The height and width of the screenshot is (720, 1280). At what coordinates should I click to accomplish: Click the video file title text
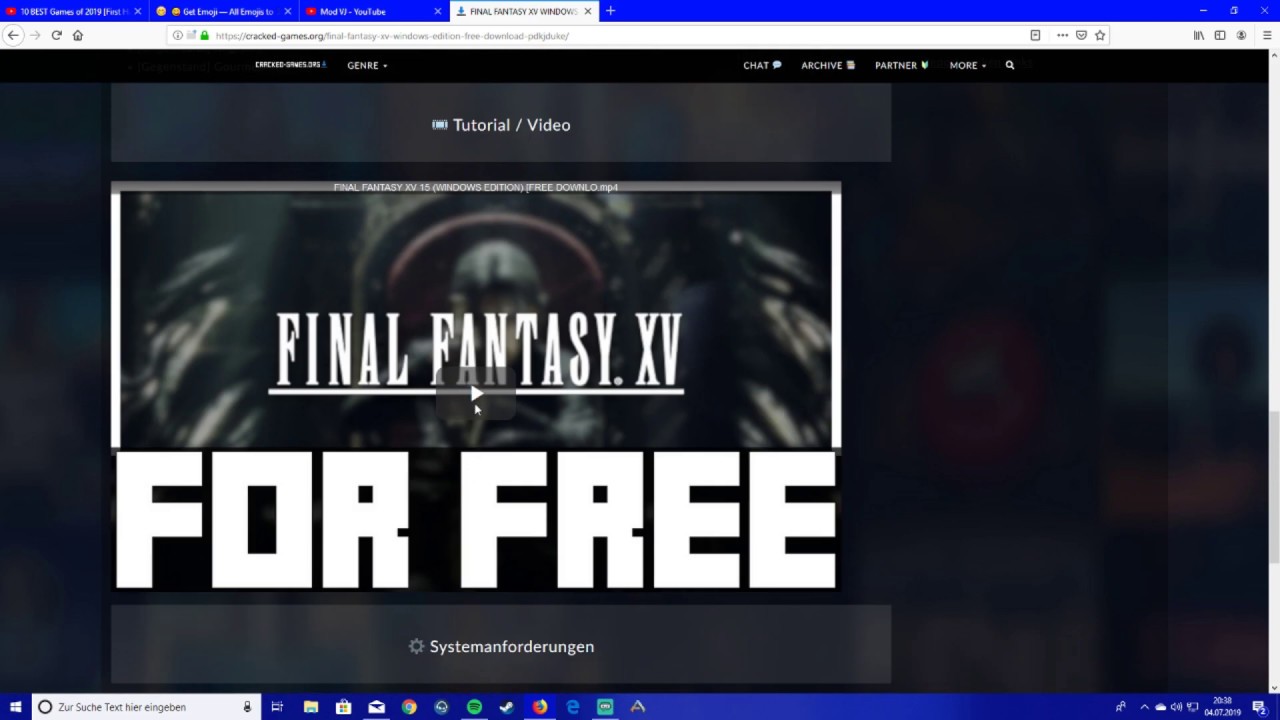click(476, 187)
